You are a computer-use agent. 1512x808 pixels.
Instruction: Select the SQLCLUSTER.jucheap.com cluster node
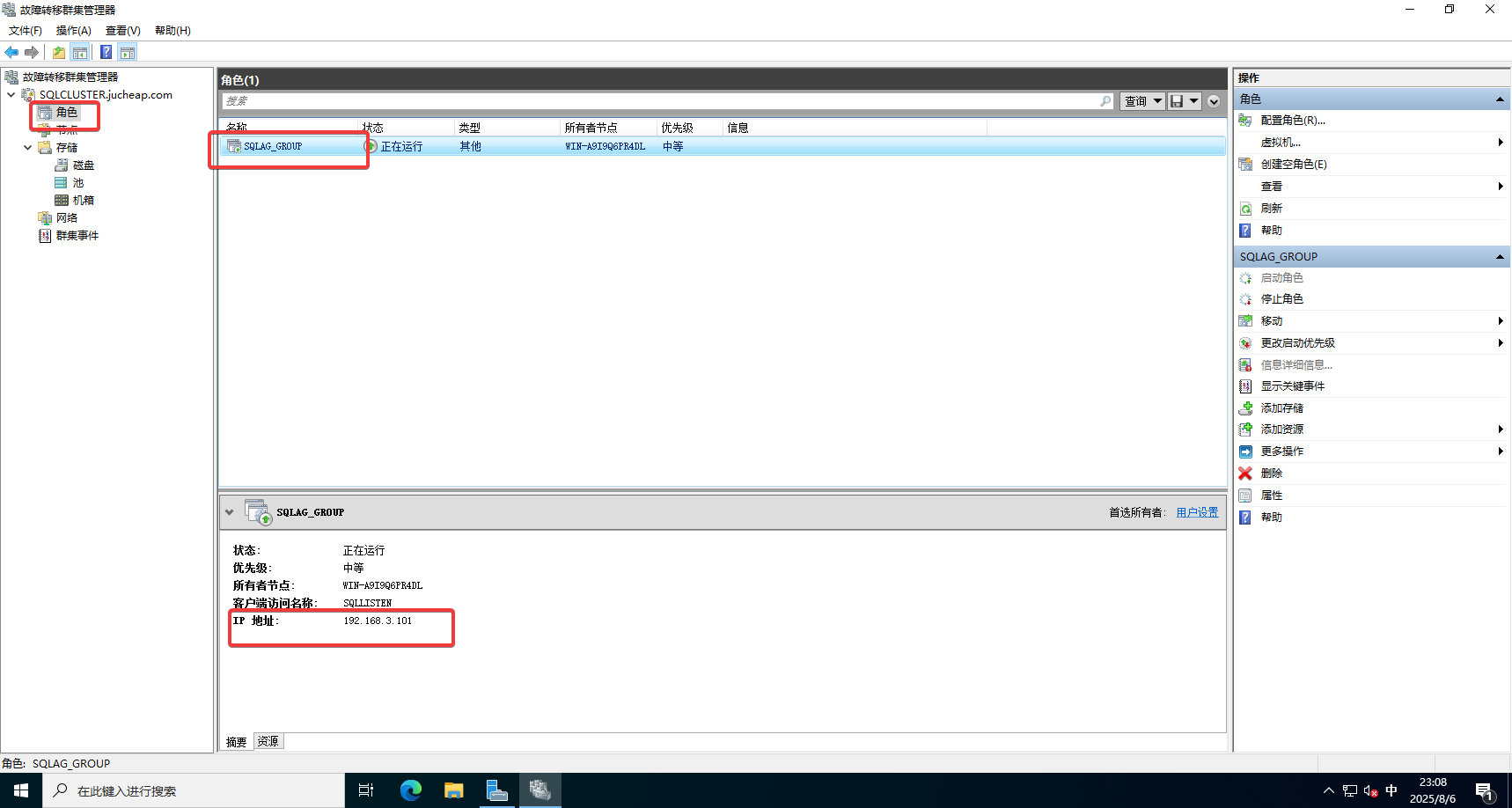(x=106, y=95)
